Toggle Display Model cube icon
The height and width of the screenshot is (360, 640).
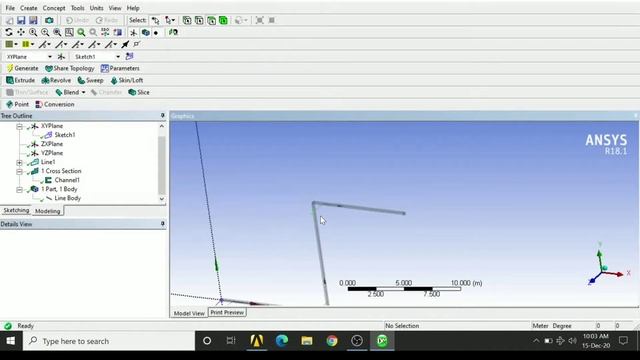click(x=145, y=32)
